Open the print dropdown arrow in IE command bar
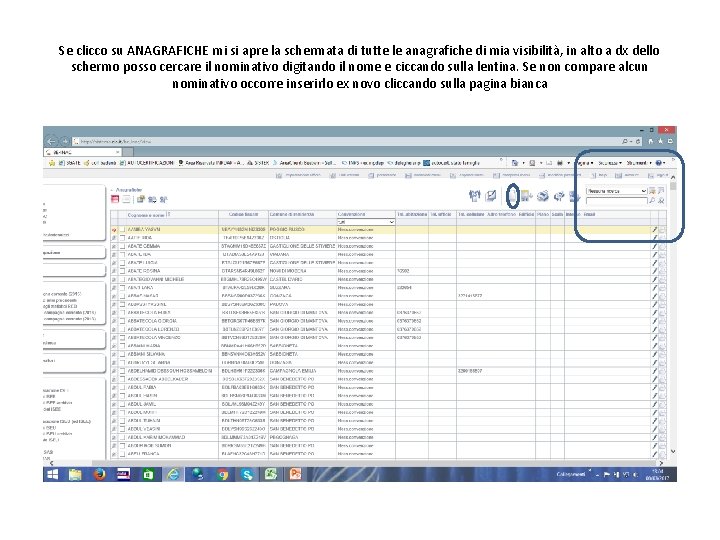Image resolution: width=720 pixels, height=540 pixels. (x=568, y=163)
